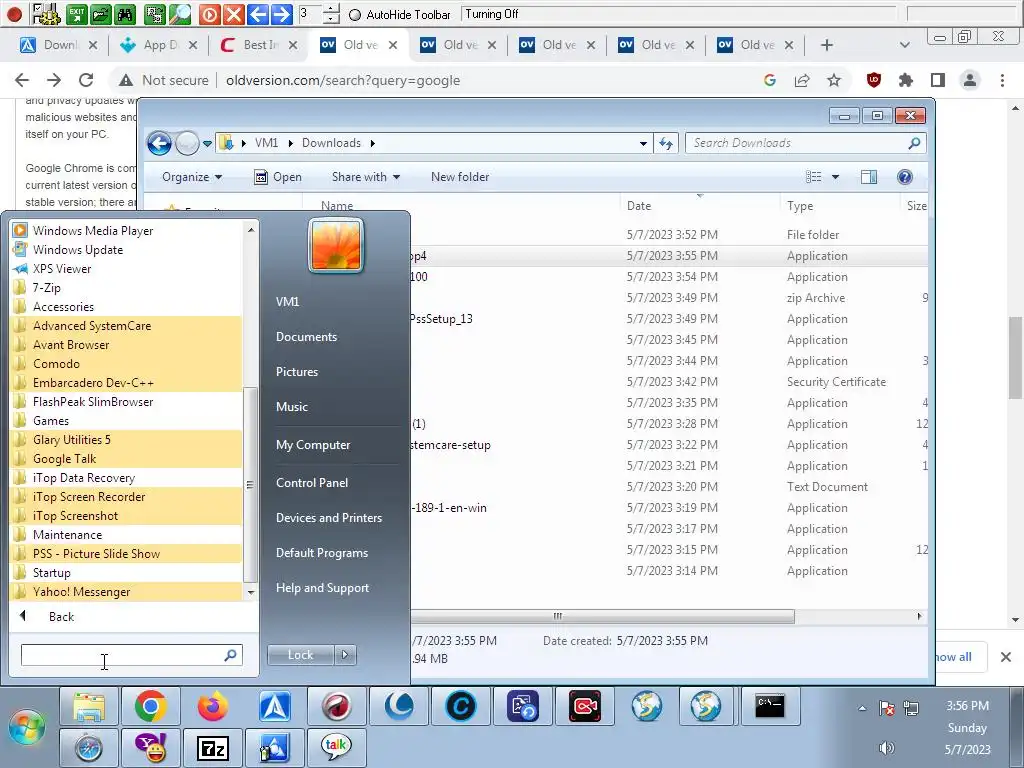Open 7-Zip from taskbar
The height and width of the screenshot is (768, 1024).
pyautogui.click(x=213, y=748)
